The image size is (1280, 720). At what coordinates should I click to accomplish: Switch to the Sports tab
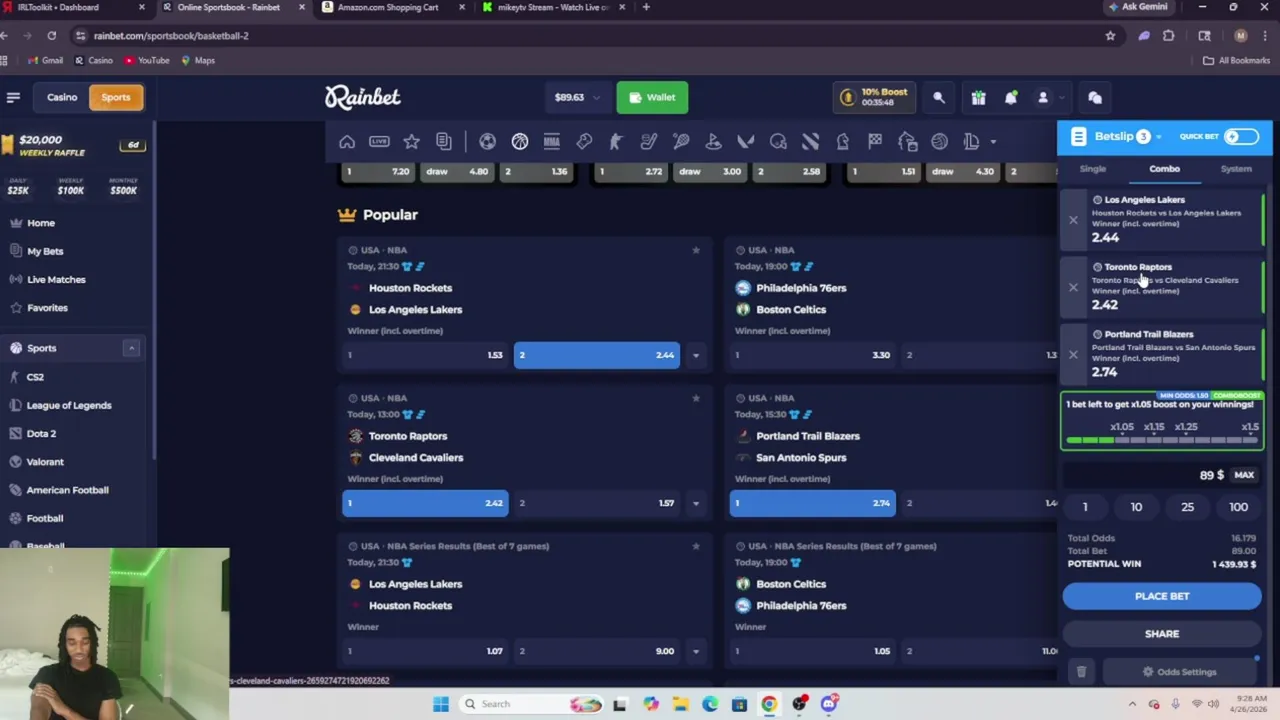[x=116, y=97]
